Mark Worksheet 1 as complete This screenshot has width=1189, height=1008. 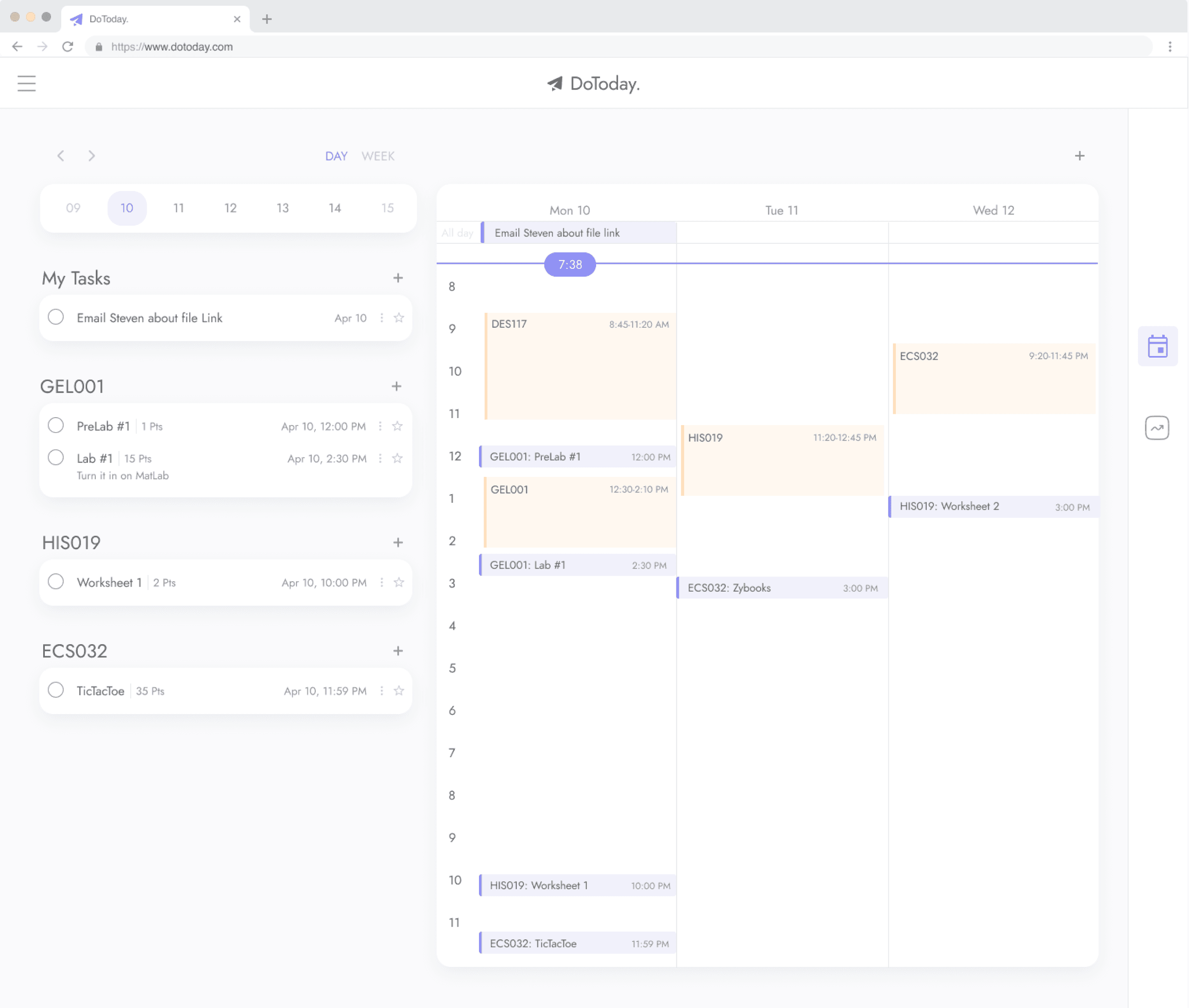click(x=56, y=582)
